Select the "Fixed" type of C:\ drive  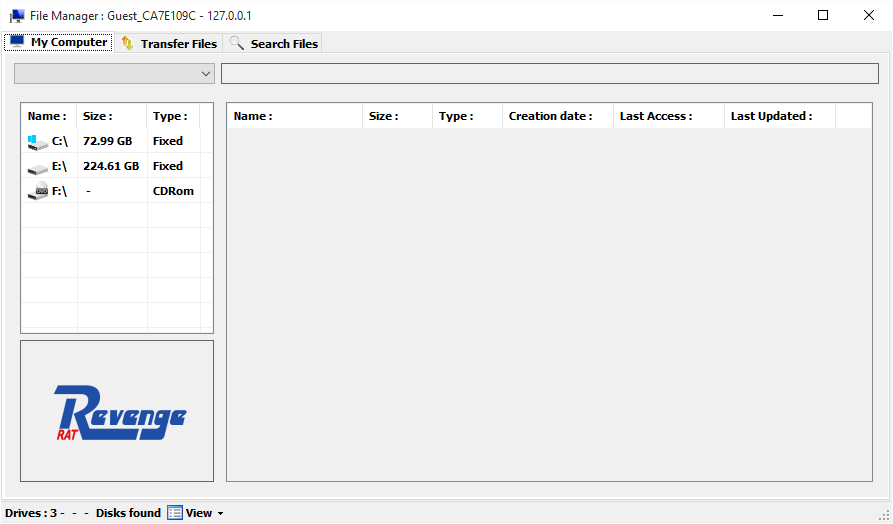tap(168, 141)
